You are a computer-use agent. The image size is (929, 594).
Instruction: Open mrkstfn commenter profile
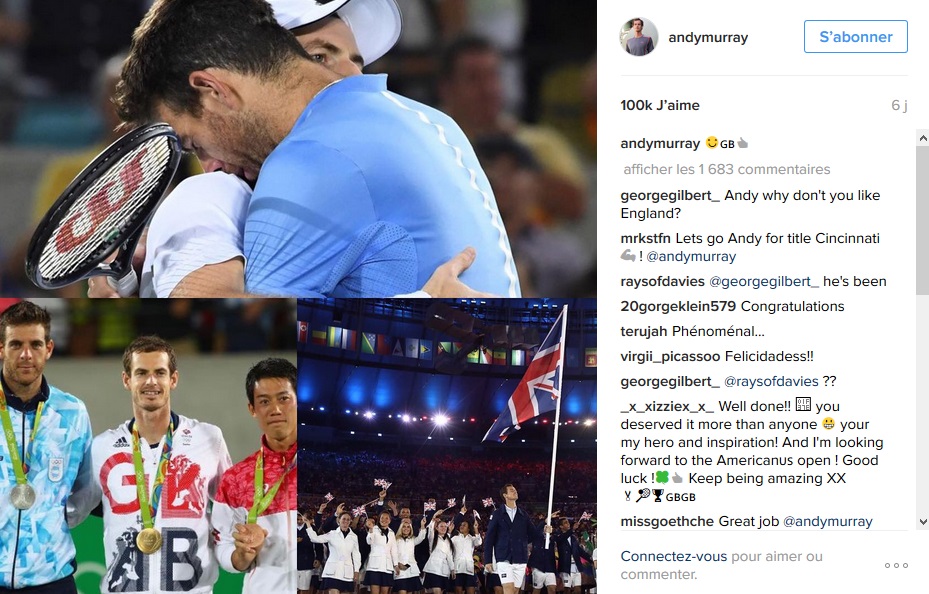click(645, 239)
